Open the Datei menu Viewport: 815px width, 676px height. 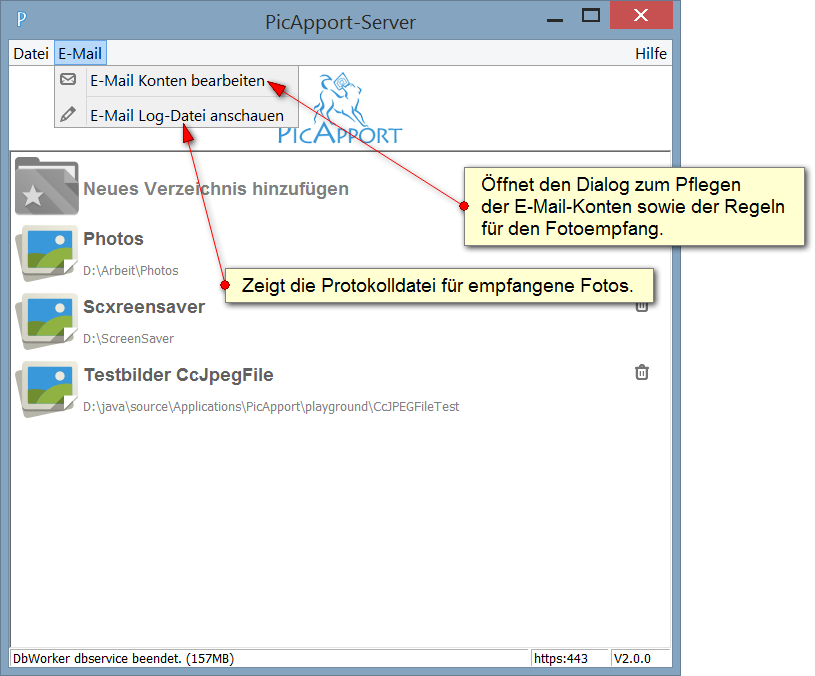tap(31, 54)
